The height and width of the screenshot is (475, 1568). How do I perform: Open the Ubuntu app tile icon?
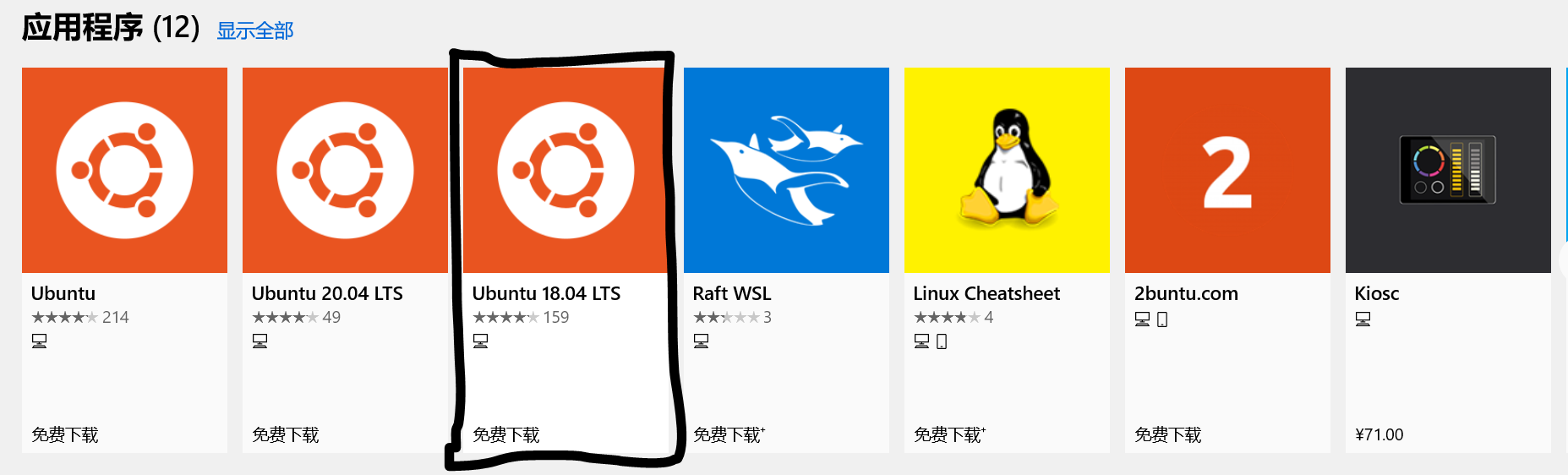click(x=124, y=170)
